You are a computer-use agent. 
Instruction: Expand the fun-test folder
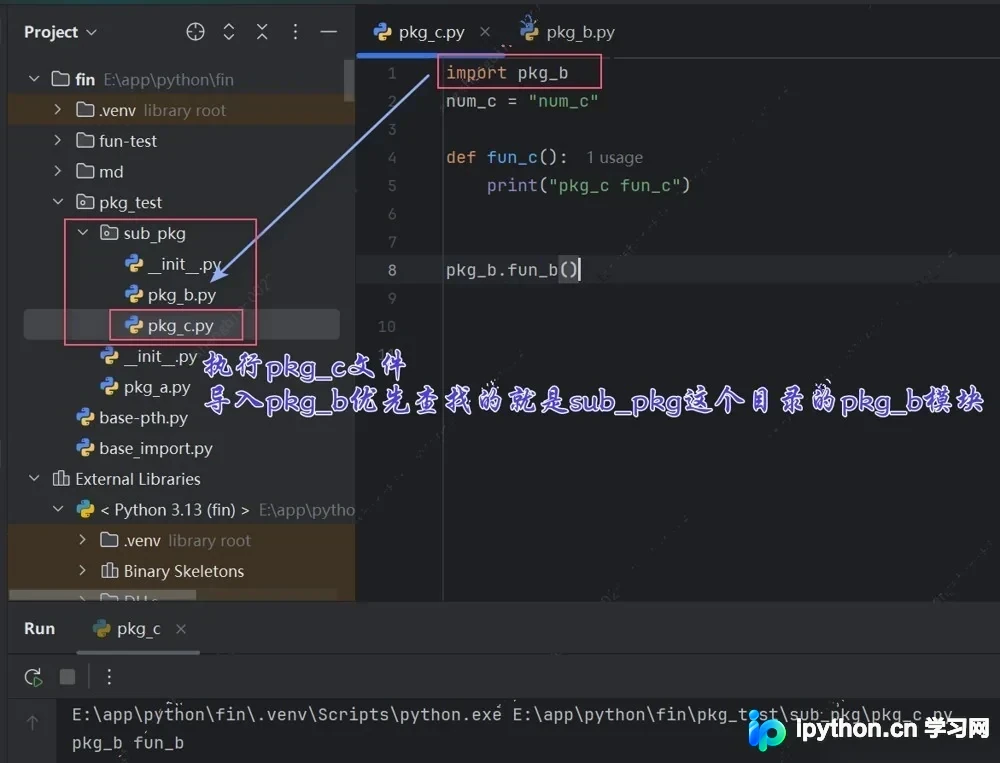click(57, 140)
